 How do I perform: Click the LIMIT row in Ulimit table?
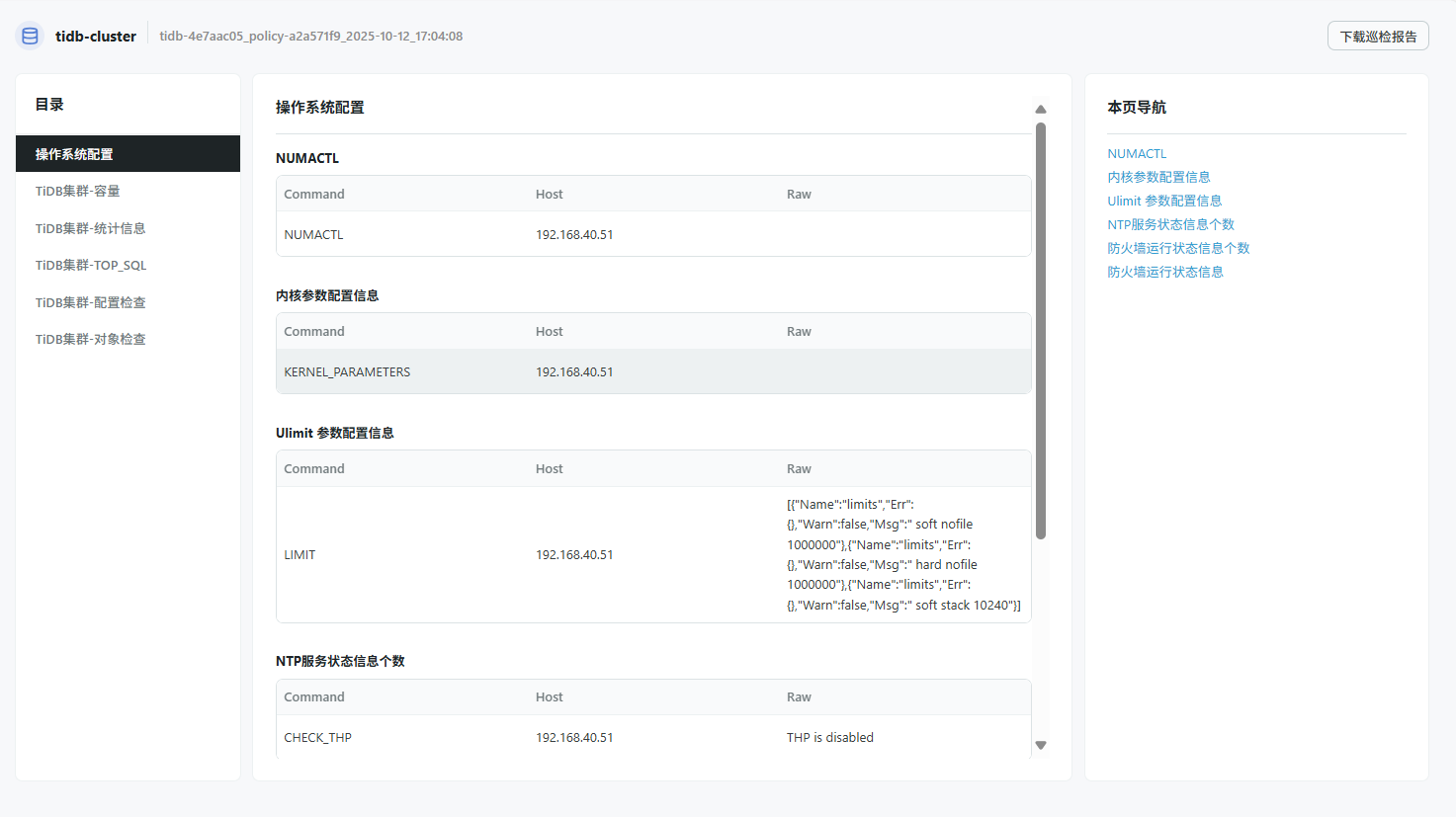pos(653,555)
